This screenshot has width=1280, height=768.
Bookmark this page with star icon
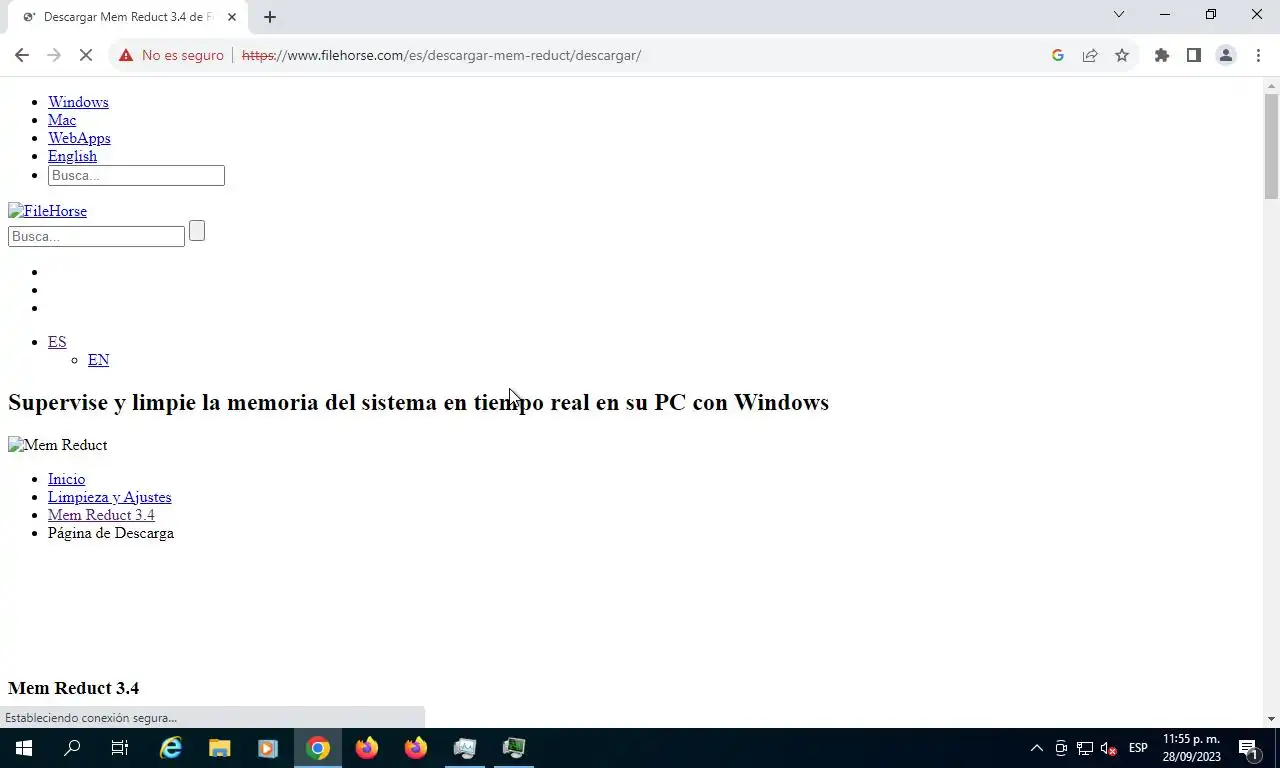pyautogui.click(x=1122, y=55)
